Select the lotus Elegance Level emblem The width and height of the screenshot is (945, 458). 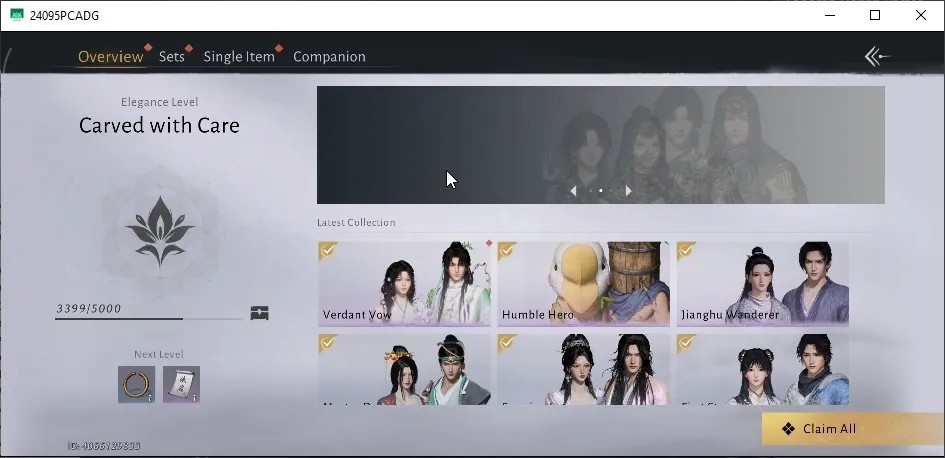160,231
